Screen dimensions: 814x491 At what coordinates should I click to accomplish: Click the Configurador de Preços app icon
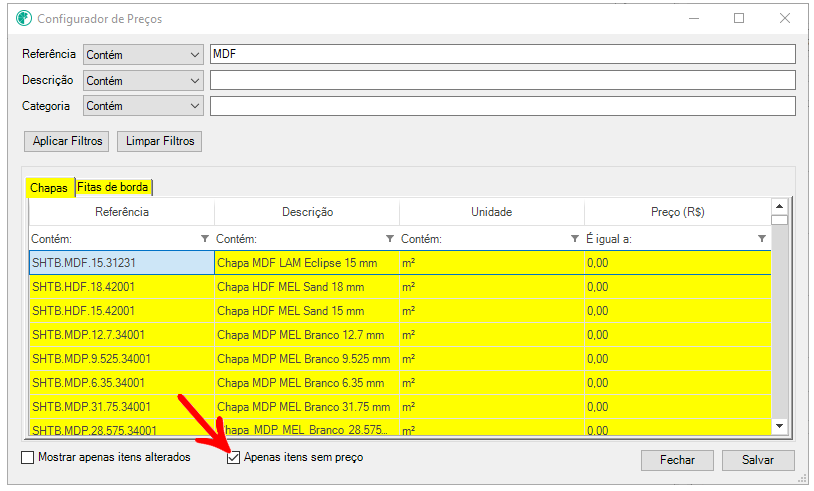click(x=24, y=18)
